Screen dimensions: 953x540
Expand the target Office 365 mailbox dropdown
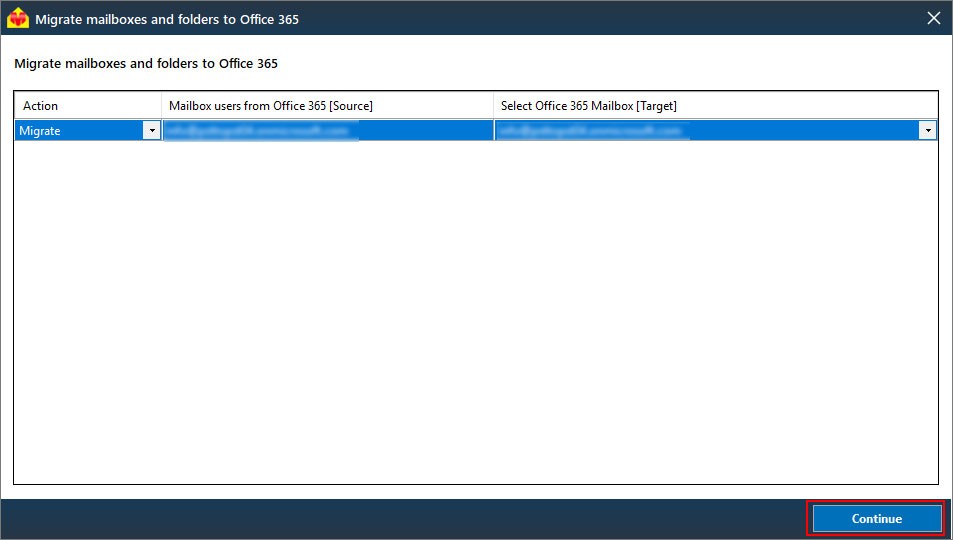[x=927, y=130]
